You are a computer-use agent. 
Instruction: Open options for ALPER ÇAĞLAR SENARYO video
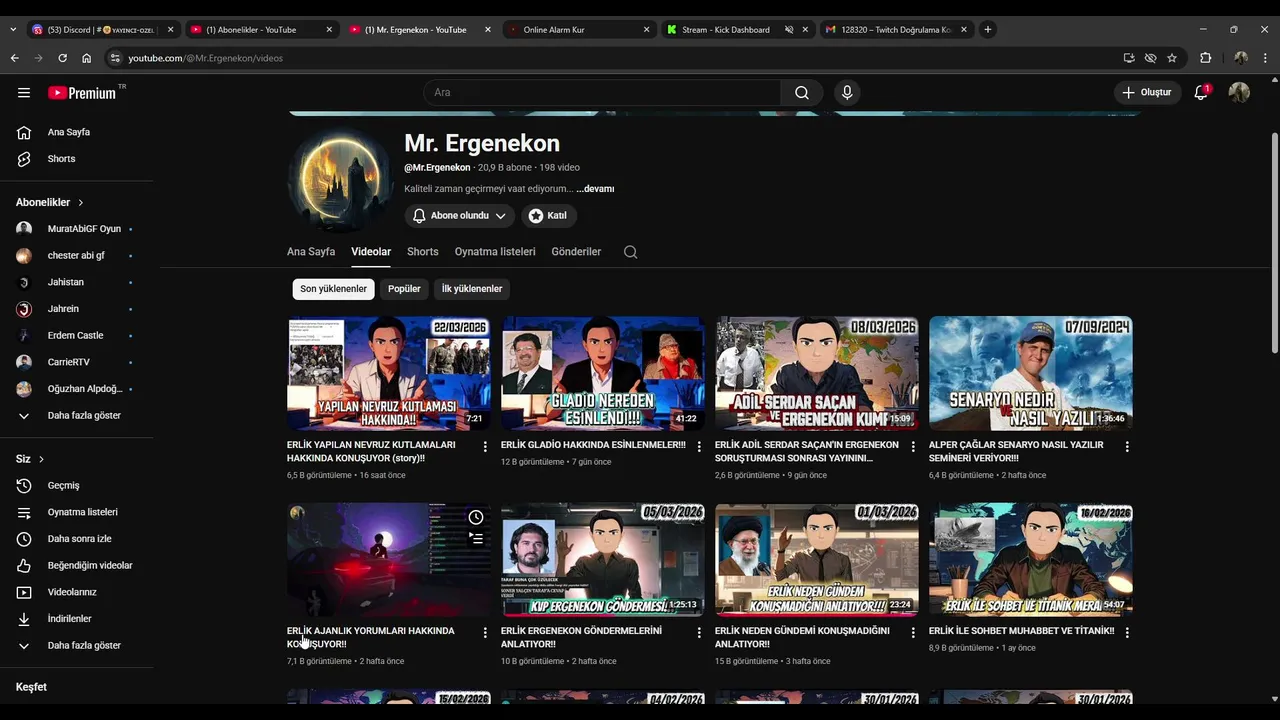1127,447
